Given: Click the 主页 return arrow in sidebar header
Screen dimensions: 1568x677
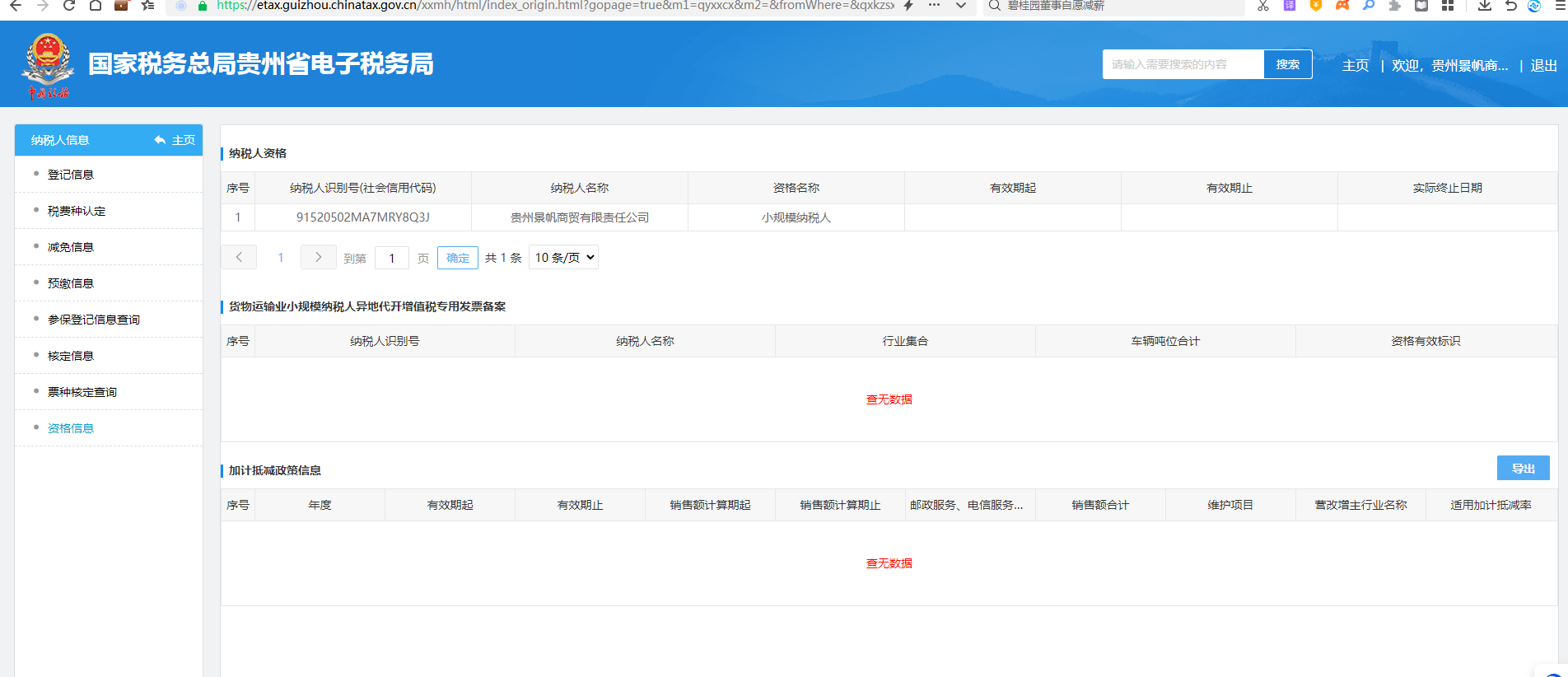Looking at the screenshot, I should pyautogui.click(x=175, y=140).
